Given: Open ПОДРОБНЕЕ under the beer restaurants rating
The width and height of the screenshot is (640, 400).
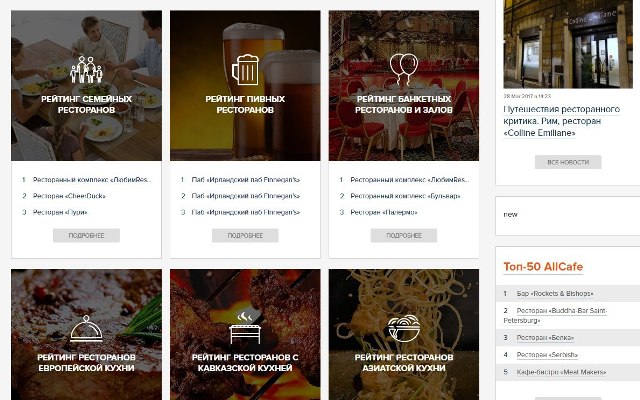Looking at the screenshot, I should (x=245, y=236).
